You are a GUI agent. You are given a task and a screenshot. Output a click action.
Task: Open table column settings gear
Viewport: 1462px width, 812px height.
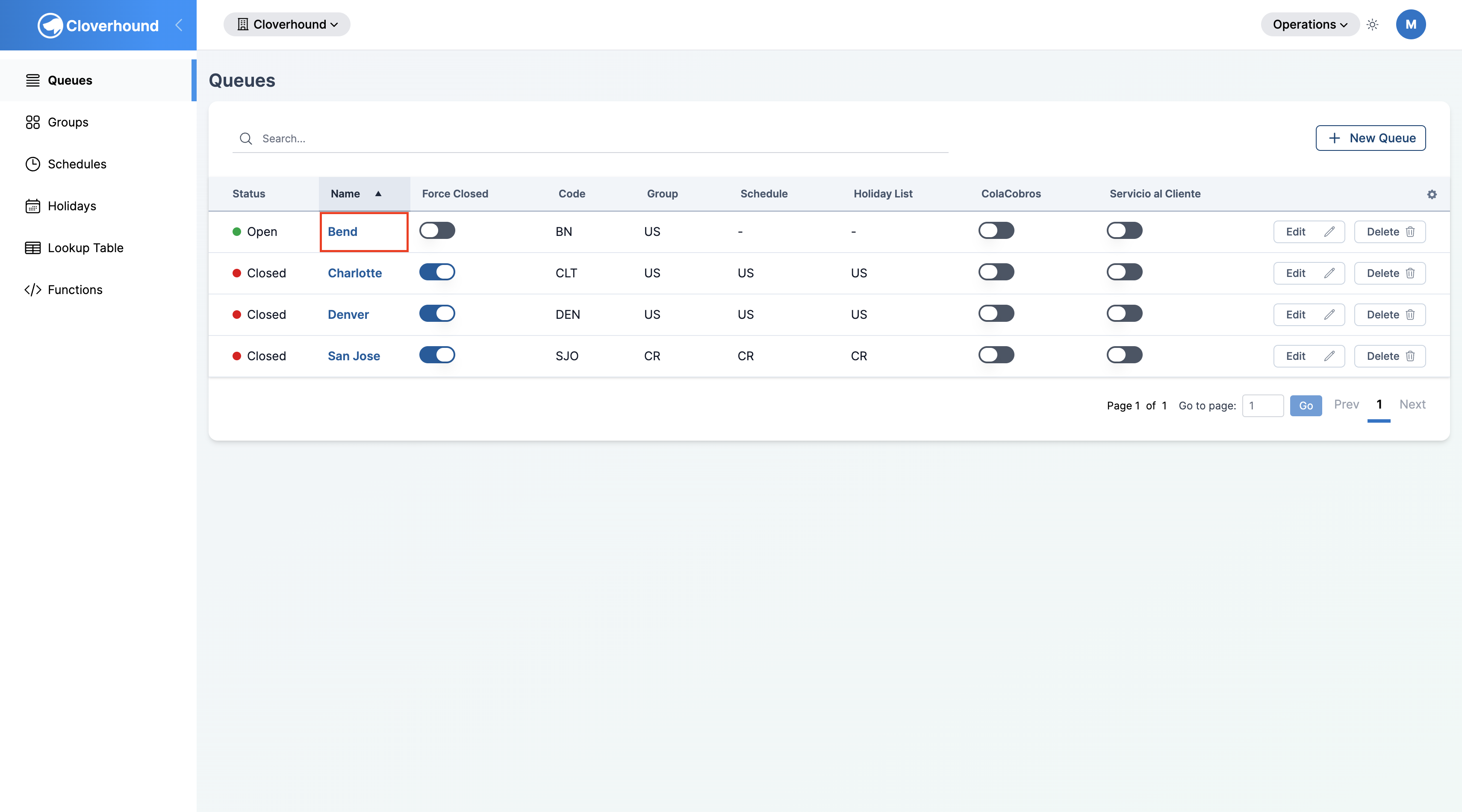(1431, 194)
